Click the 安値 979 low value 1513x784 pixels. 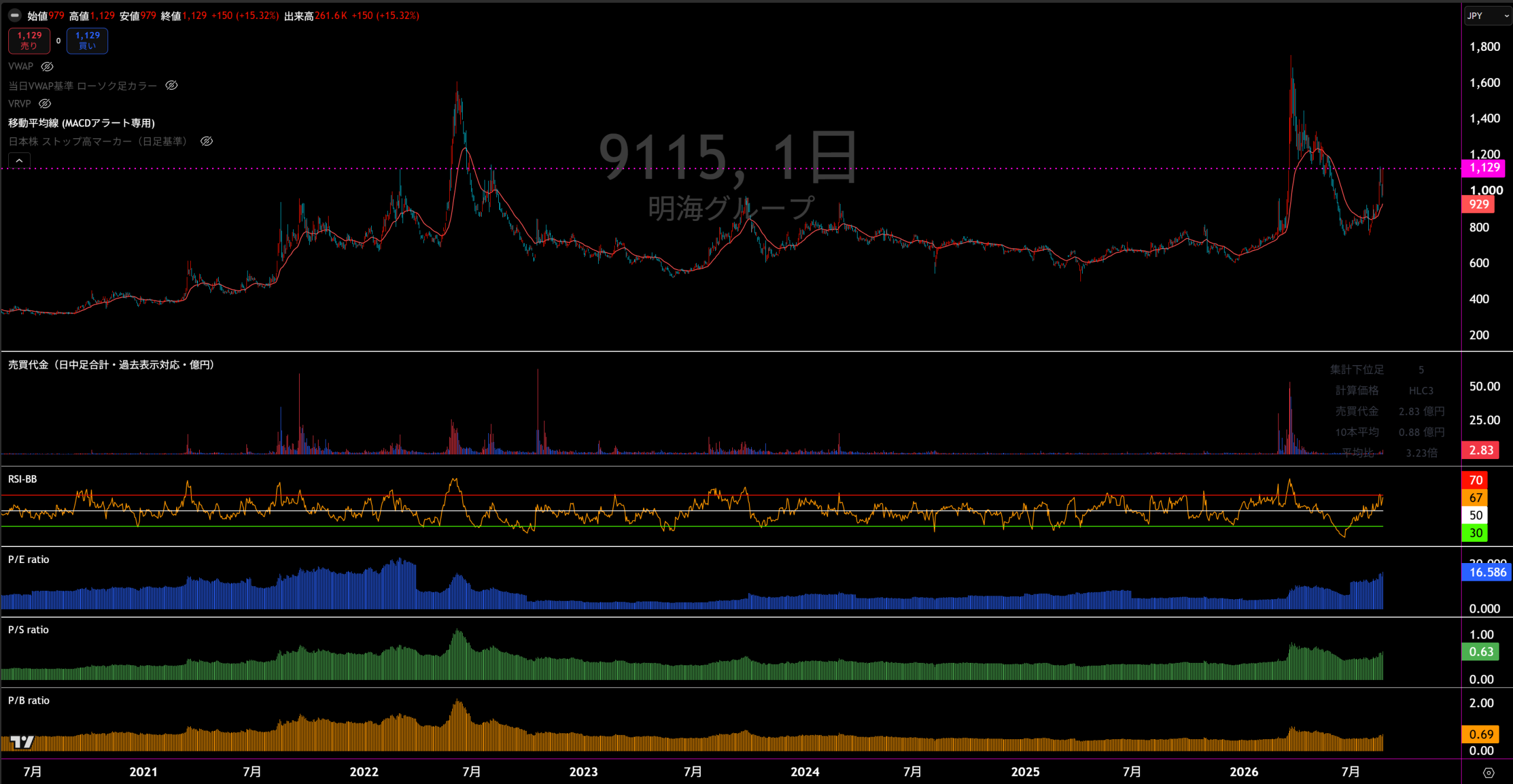click(148, 16)
